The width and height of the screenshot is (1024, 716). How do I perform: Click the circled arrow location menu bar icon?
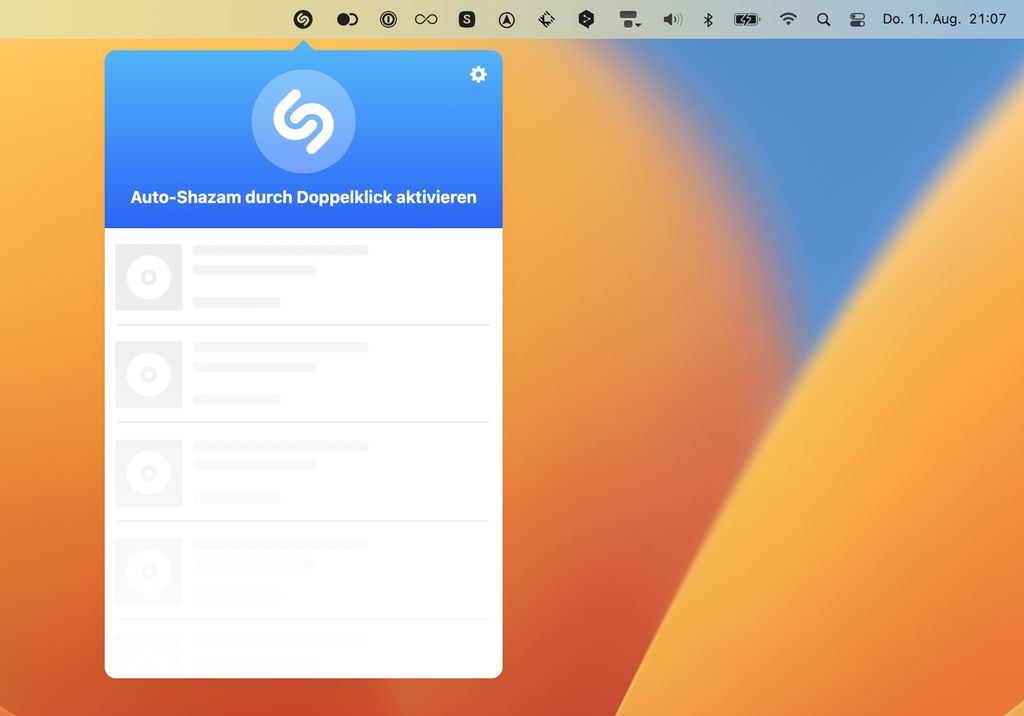point(507,19)
